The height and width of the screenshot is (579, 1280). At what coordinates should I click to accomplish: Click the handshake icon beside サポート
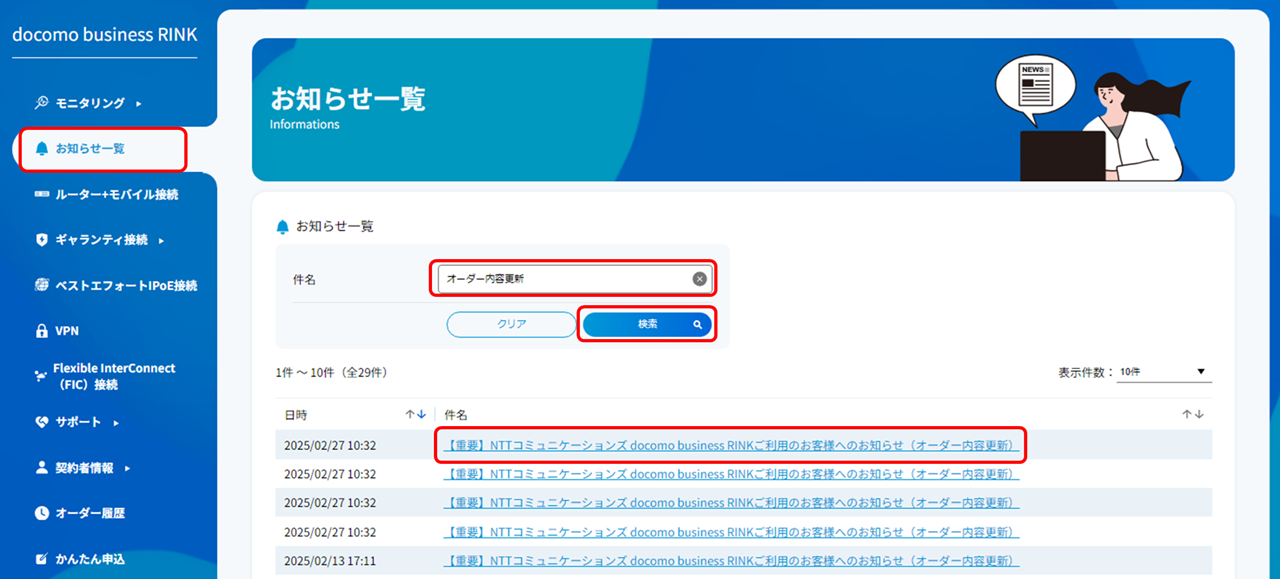[41, 422]
